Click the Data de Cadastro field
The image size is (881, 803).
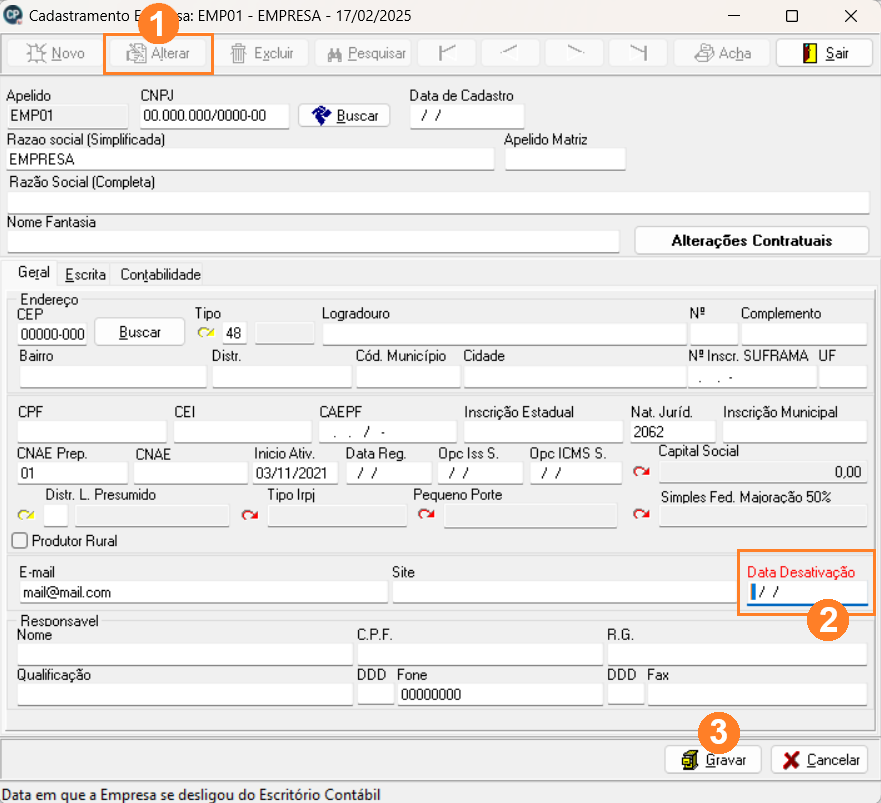(467, 116)
